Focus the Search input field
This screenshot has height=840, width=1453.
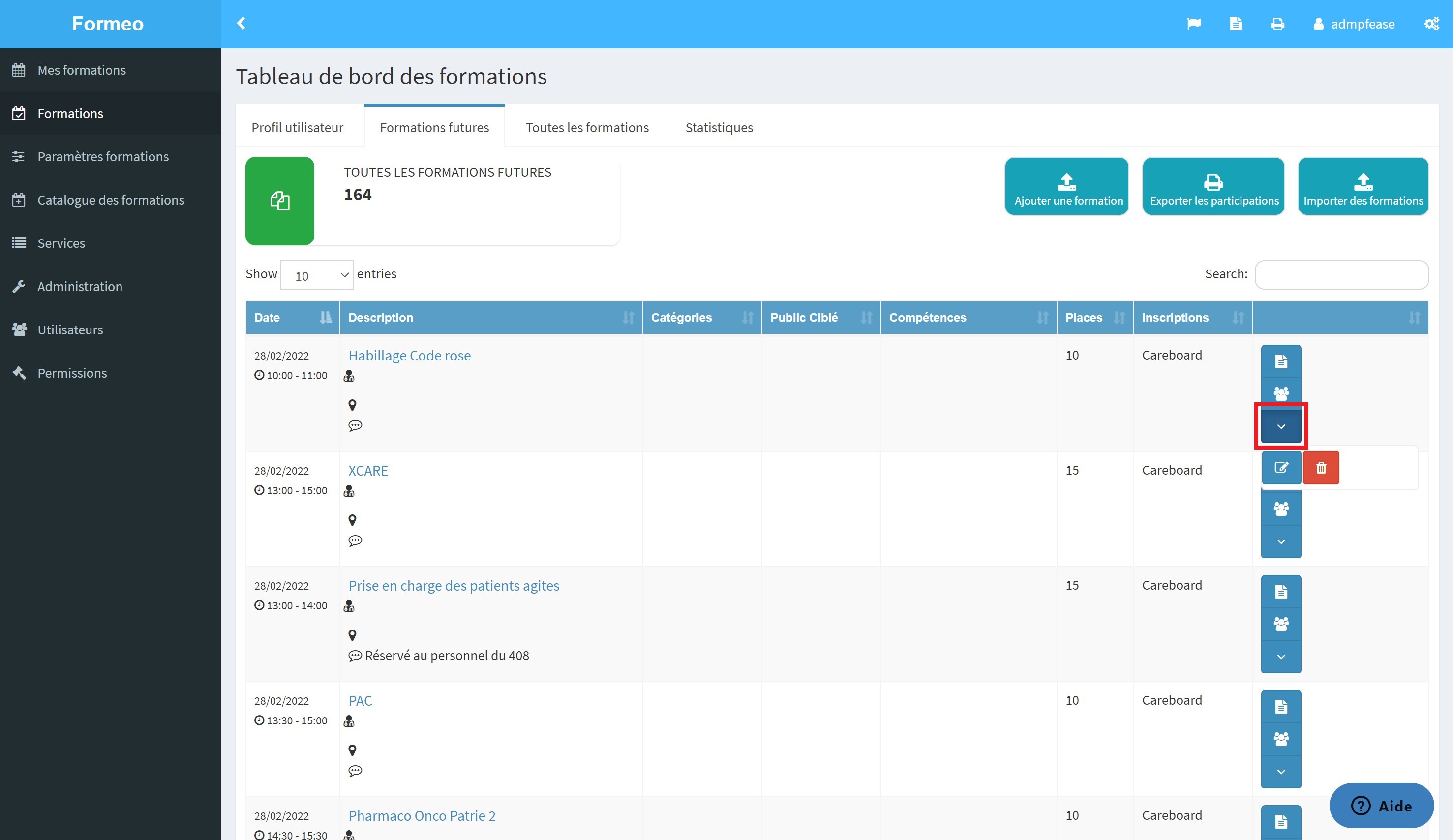(x=1341, y=274)
